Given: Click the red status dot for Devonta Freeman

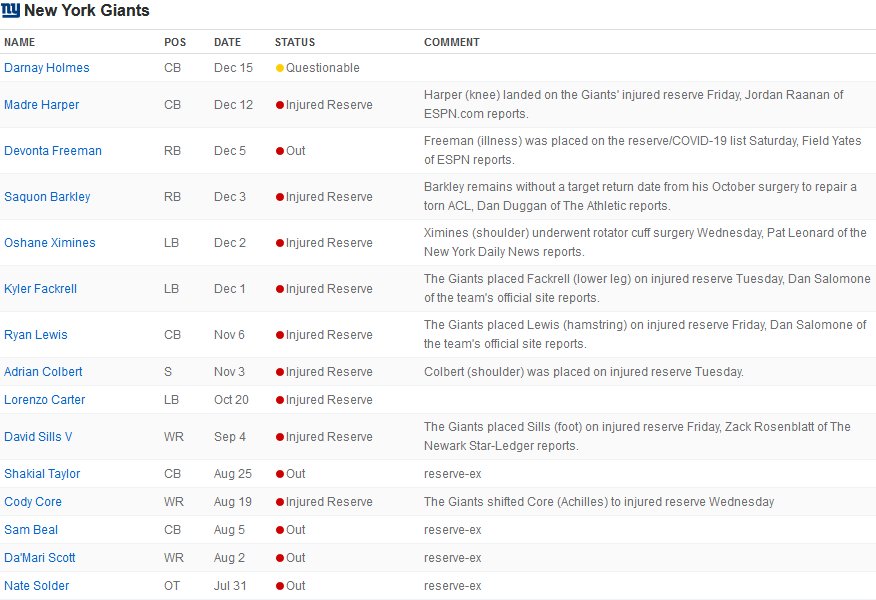Looking at the screenshot, I should coord(280,151).
